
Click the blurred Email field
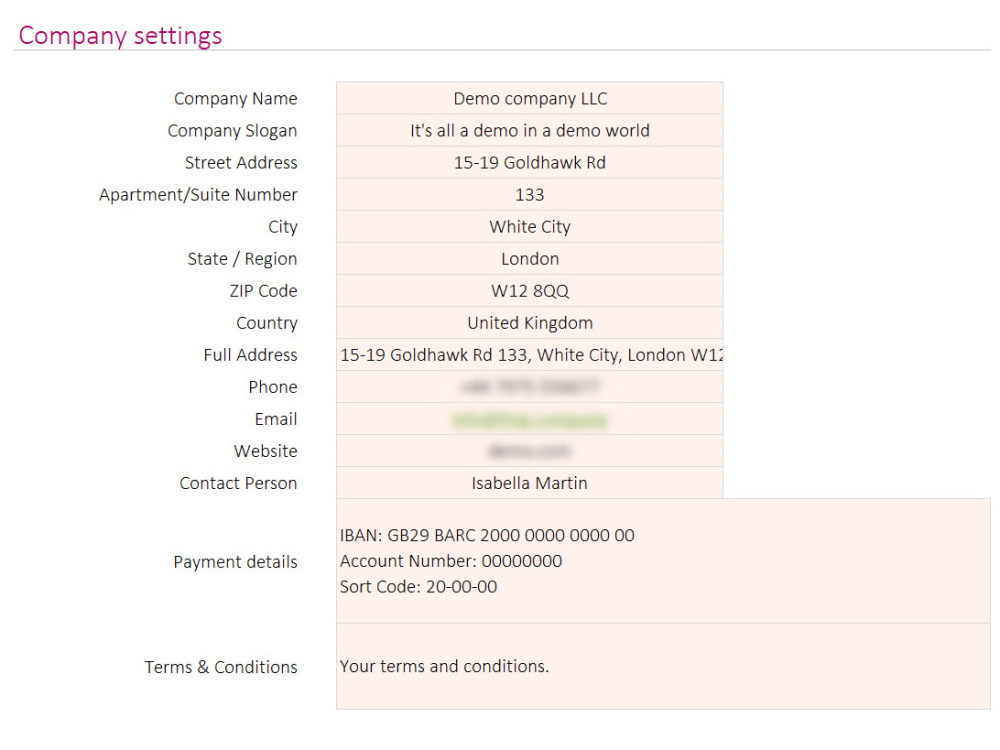tap(529, 419)
